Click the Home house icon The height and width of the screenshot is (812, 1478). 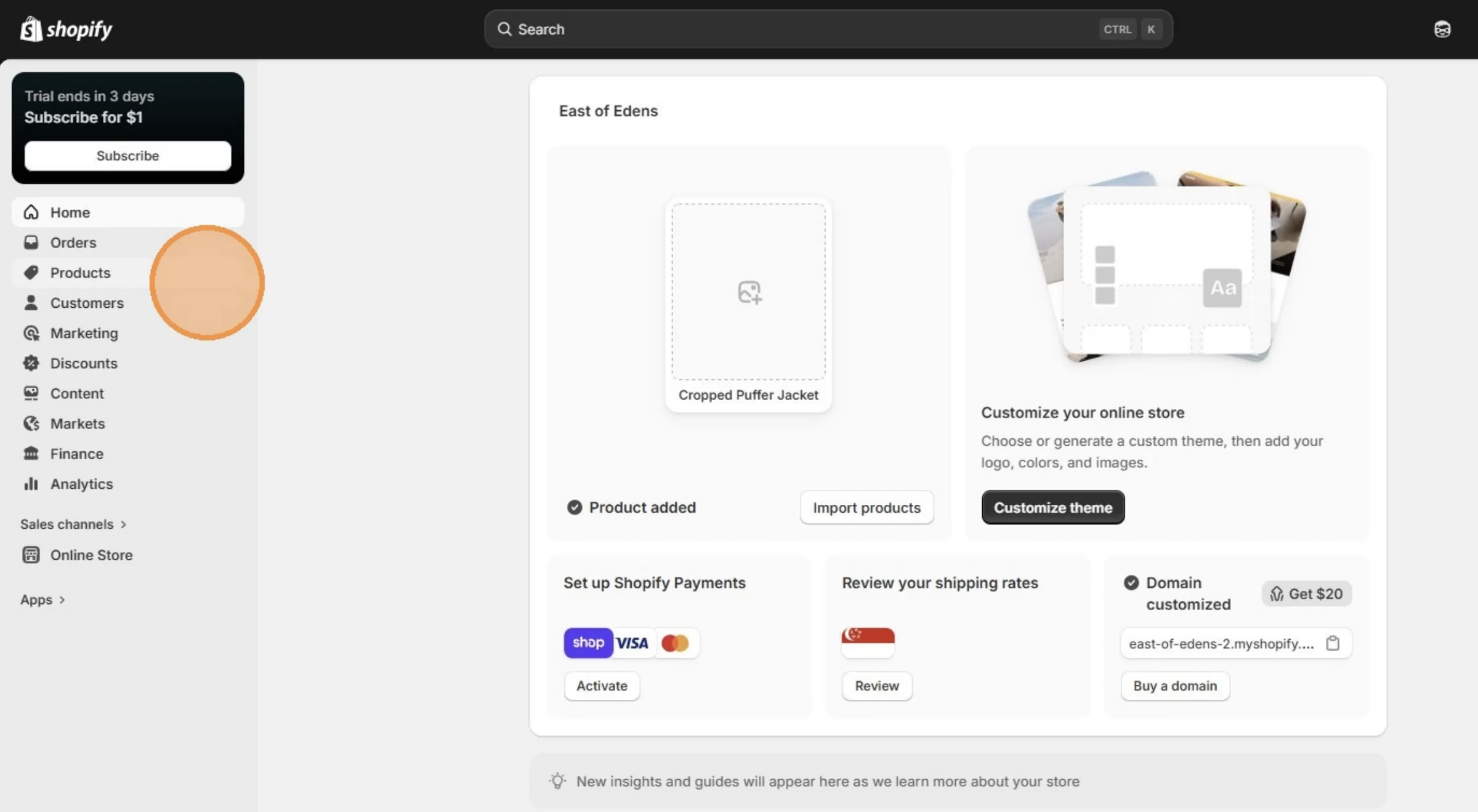pyautogui.click(x=31, y=212)
